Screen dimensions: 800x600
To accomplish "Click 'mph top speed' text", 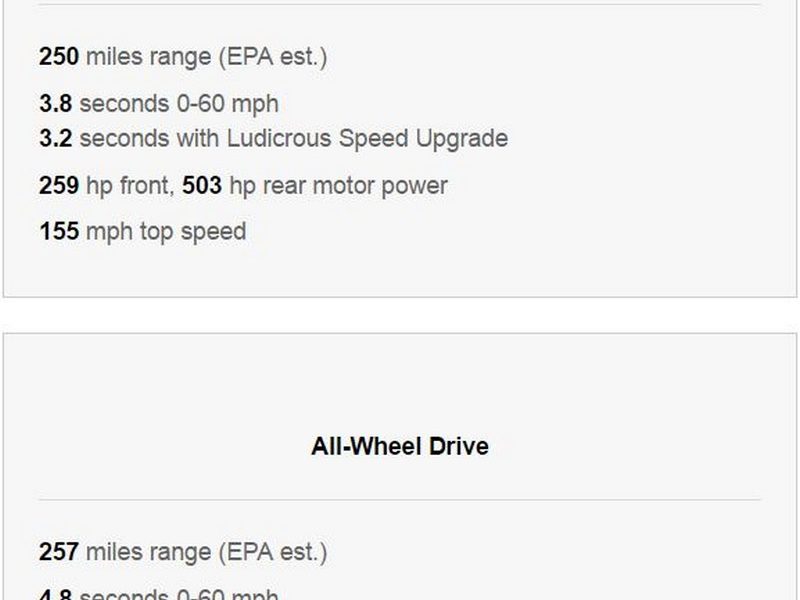I will [166, 232].
